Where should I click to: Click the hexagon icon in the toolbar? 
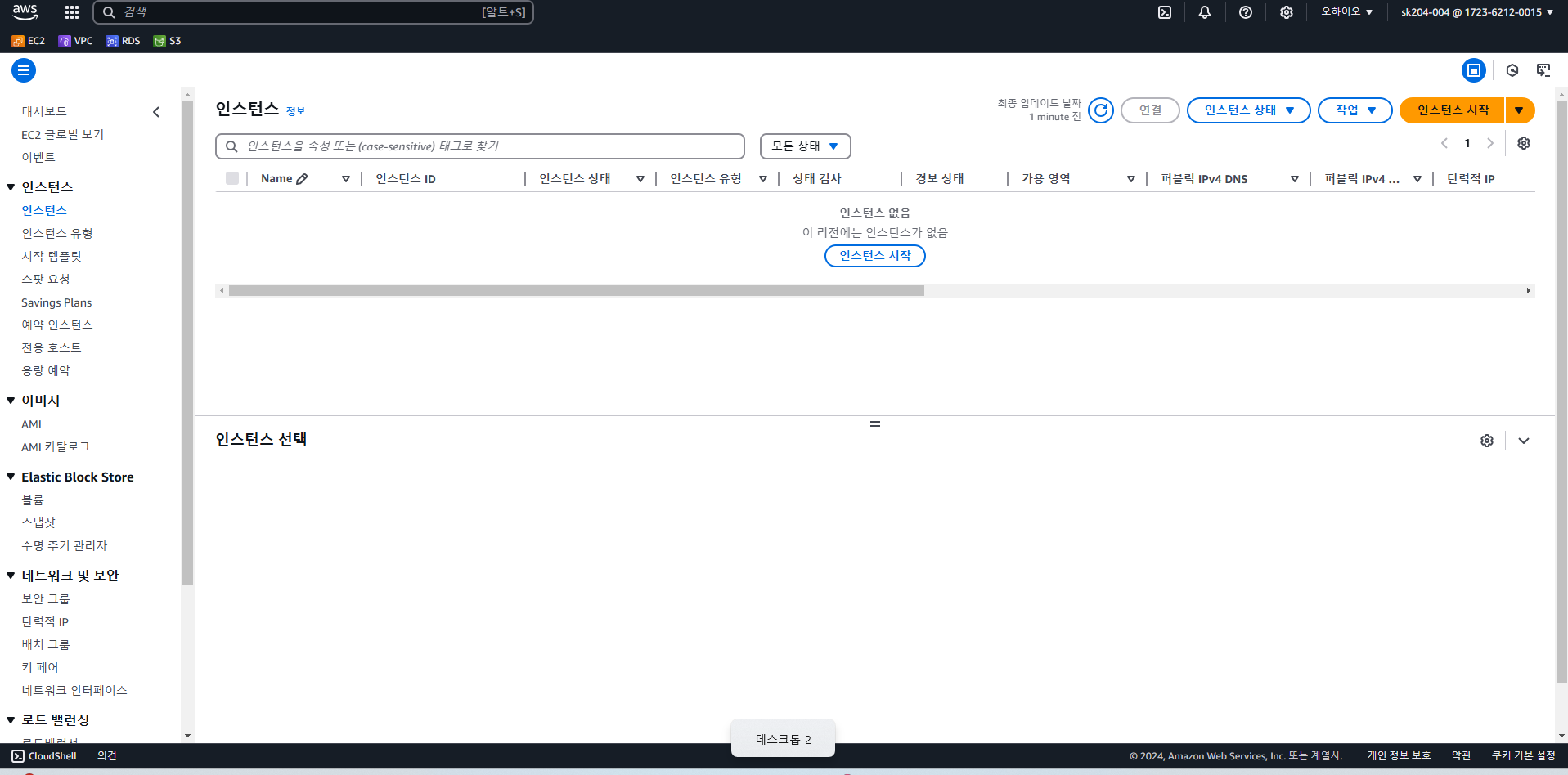coord(1512,70)
